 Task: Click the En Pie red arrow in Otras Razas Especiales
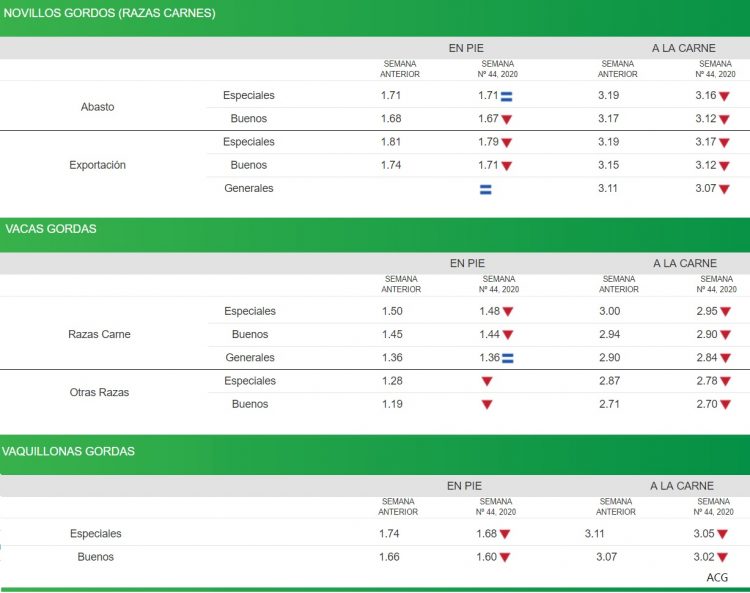[x=487, y=381]
